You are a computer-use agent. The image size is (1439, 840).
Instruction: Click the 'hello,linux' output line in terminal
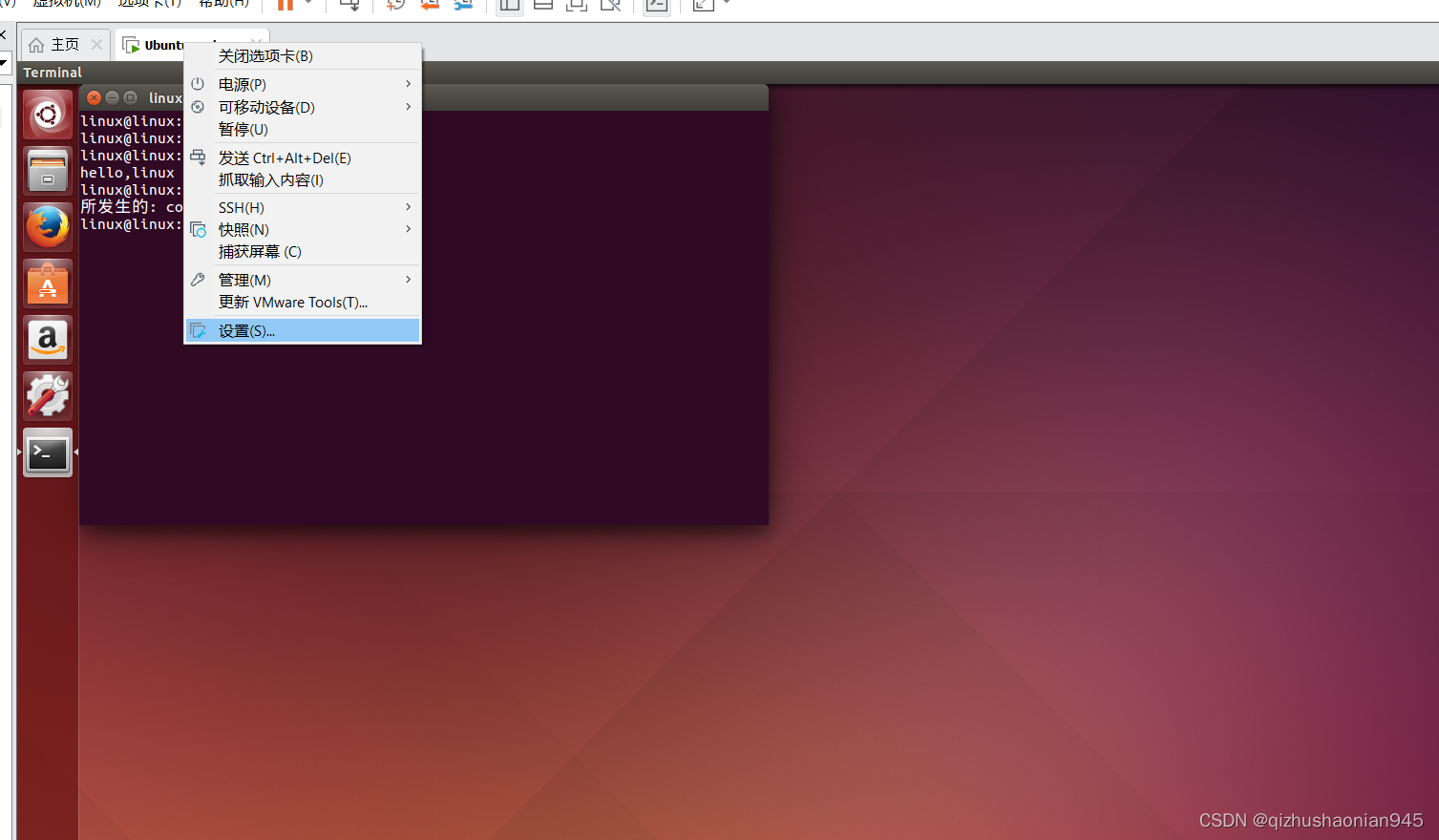click(x=127, y=173)
